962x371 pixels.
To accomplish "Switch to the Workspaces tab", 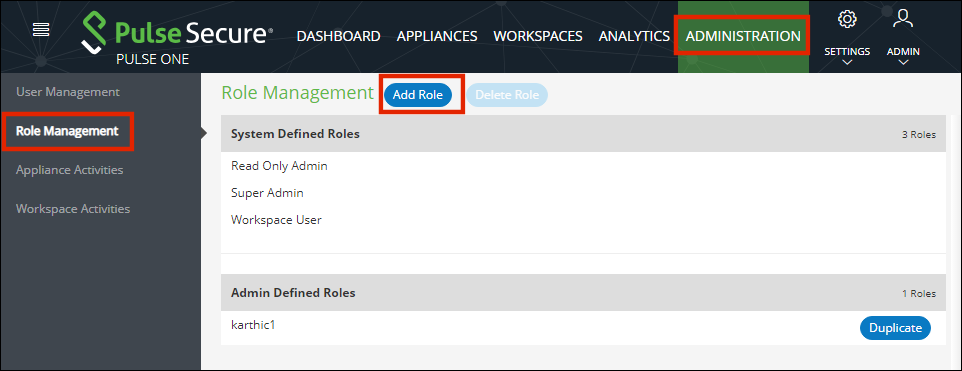I will (538, 36).
